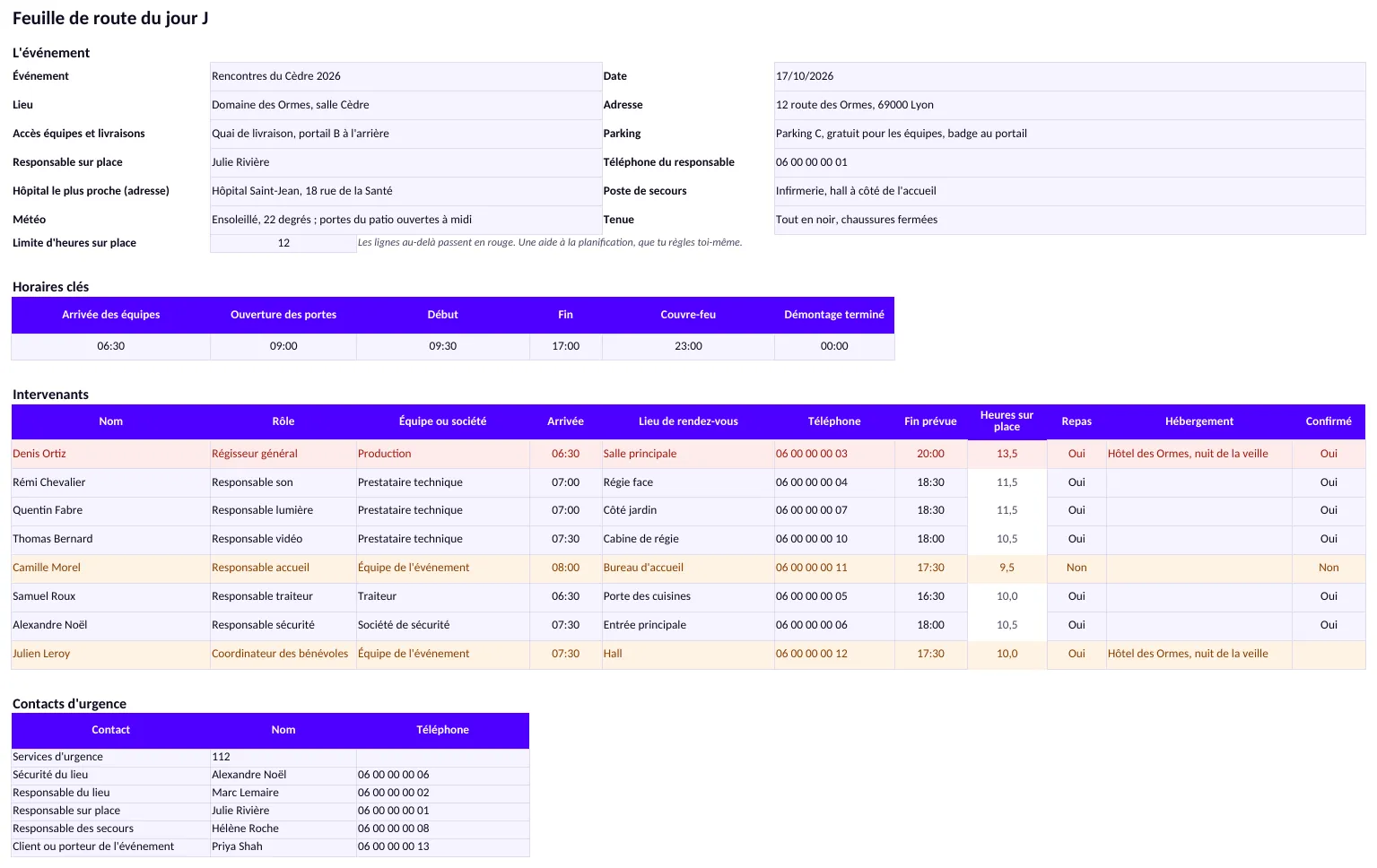Select Quentin Fabre's planned end time 18:30
Image resolution: width=1377 pixels, height=868 pixels.
click(930, 510)
